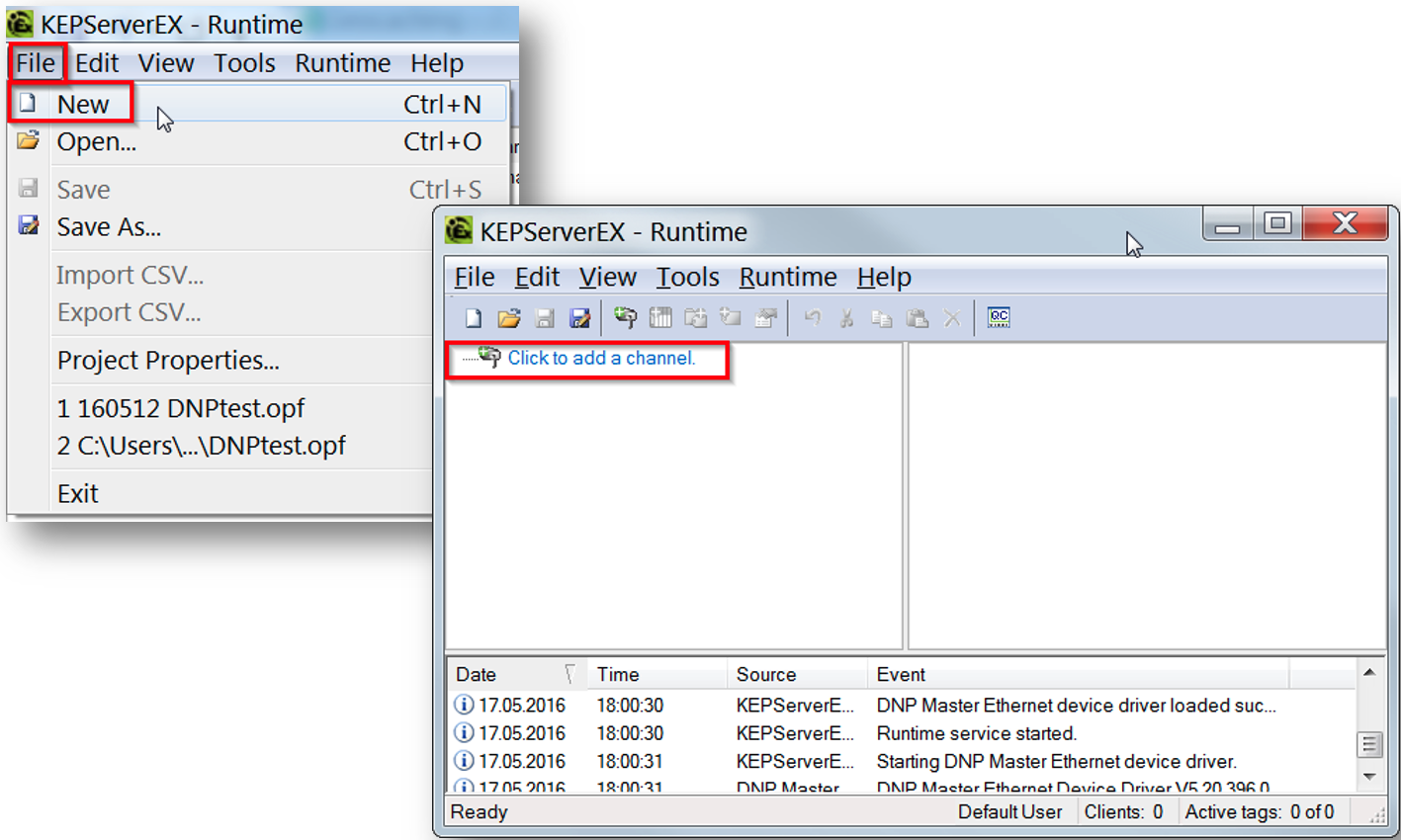The height and width of the screenshot is (840, 1401).
Task: Click 'Active tags: 0 of 0' in status bar
Action: [x=1259, y=811]
